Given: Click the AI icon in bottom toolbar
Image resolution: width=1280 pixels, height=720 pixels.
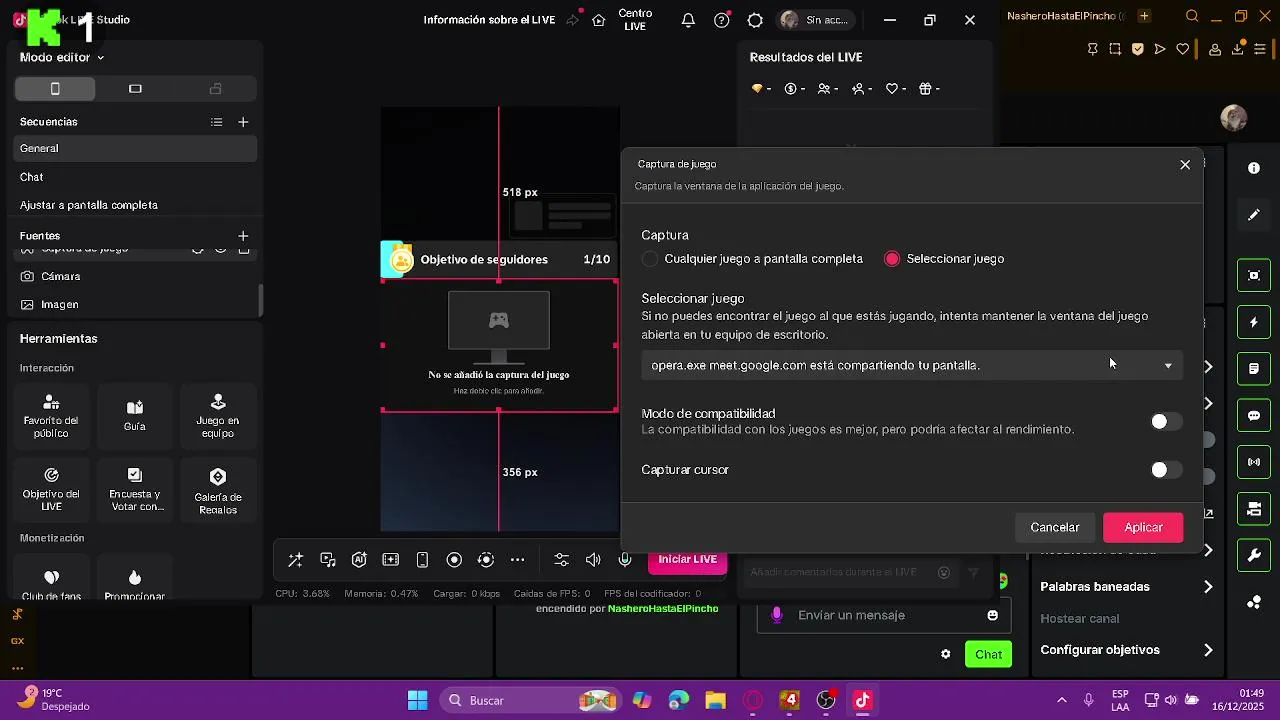Looking at the screenshot, I should [359, 560].
